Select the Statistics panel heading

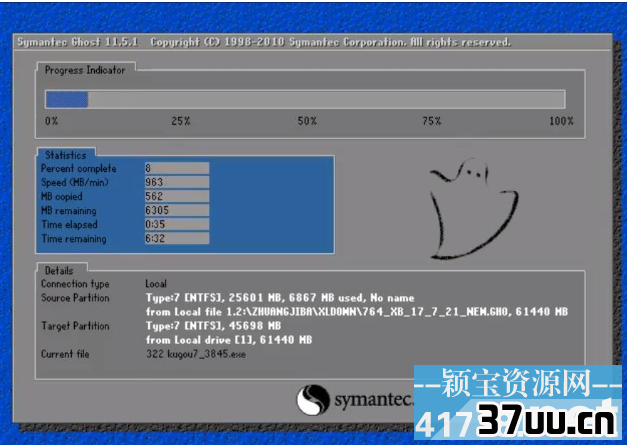point(66,155)
